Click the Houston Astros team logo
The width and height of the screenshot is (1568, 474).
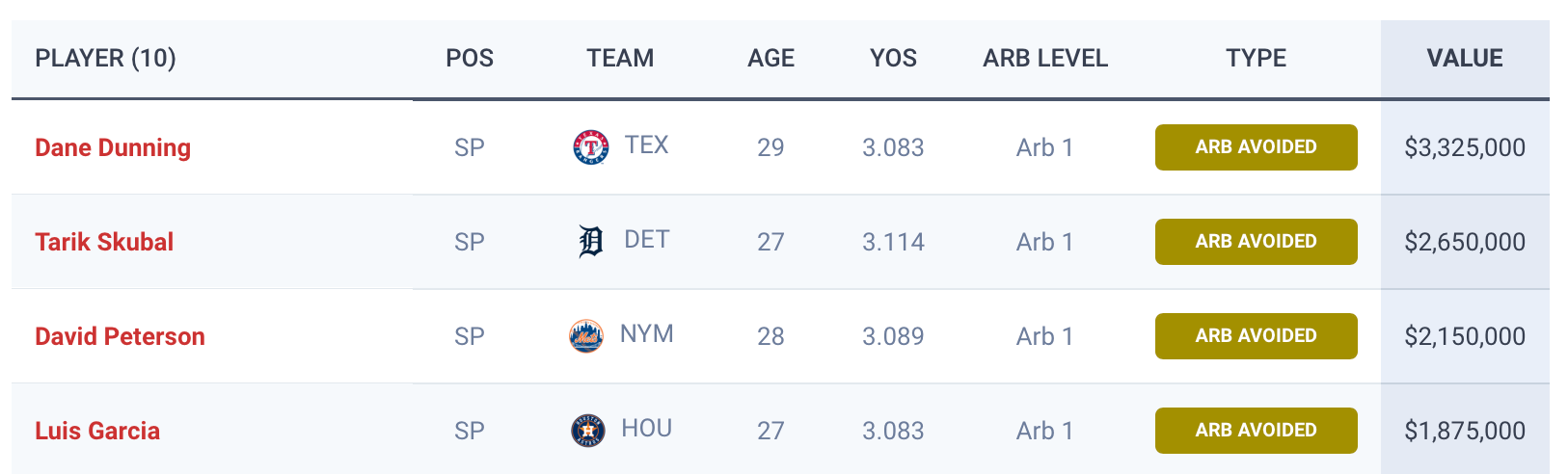587,431
